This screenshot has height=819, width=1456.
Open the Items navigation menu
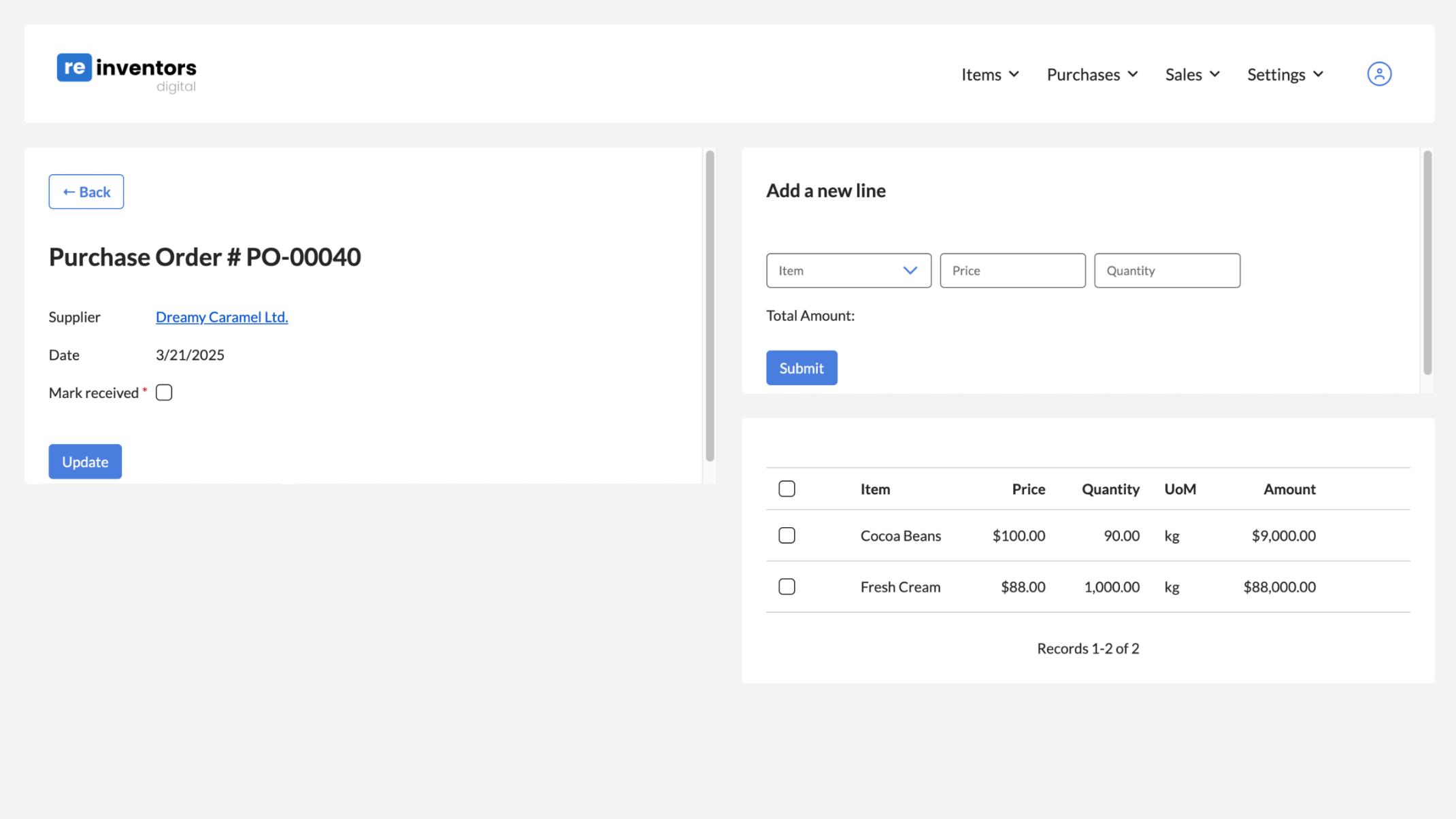tap(981, 74)
